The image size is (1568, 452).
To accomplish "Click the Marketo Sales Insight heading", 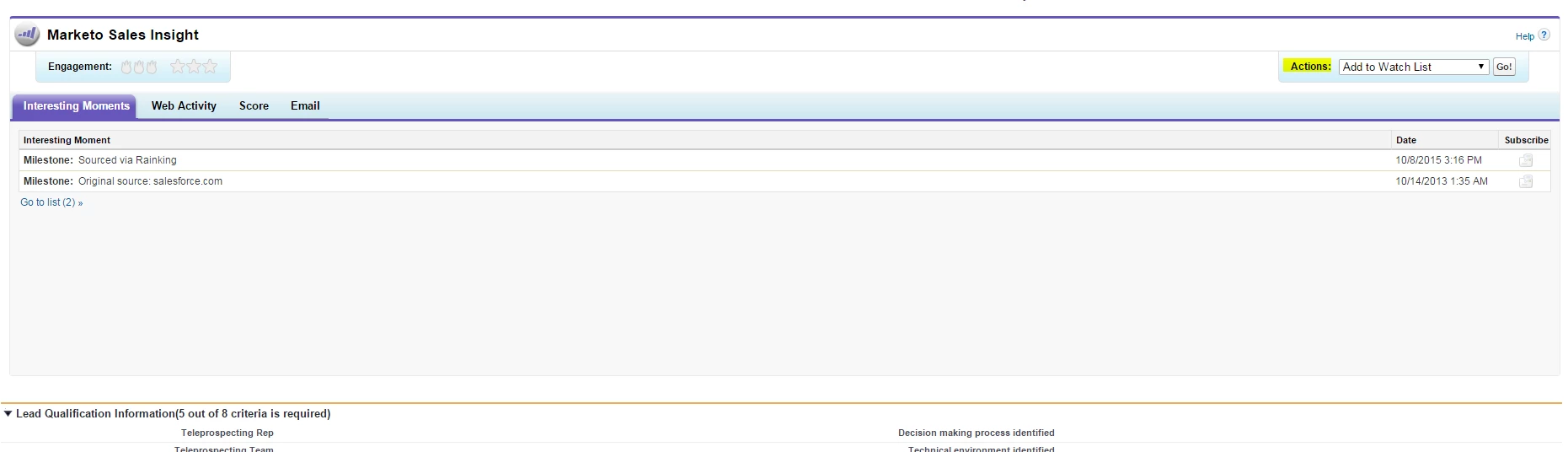I will tap(123, 35).
